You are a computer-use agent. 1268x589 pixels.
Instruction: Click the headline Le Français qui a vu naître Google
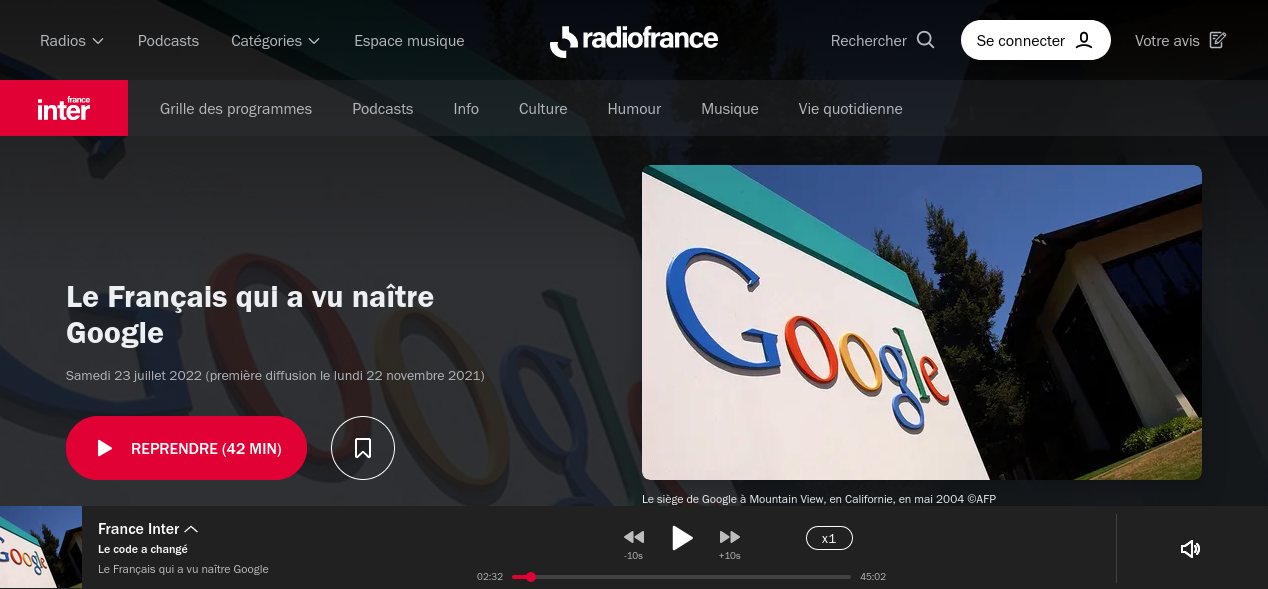(250, 314)
